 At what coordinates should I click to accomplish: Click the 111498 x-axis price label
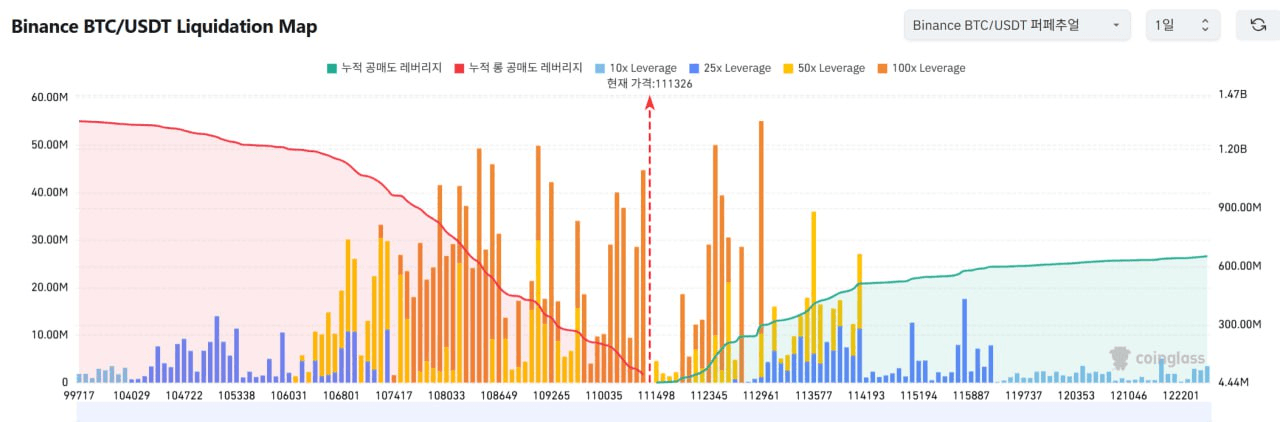(x=655, y=396)
